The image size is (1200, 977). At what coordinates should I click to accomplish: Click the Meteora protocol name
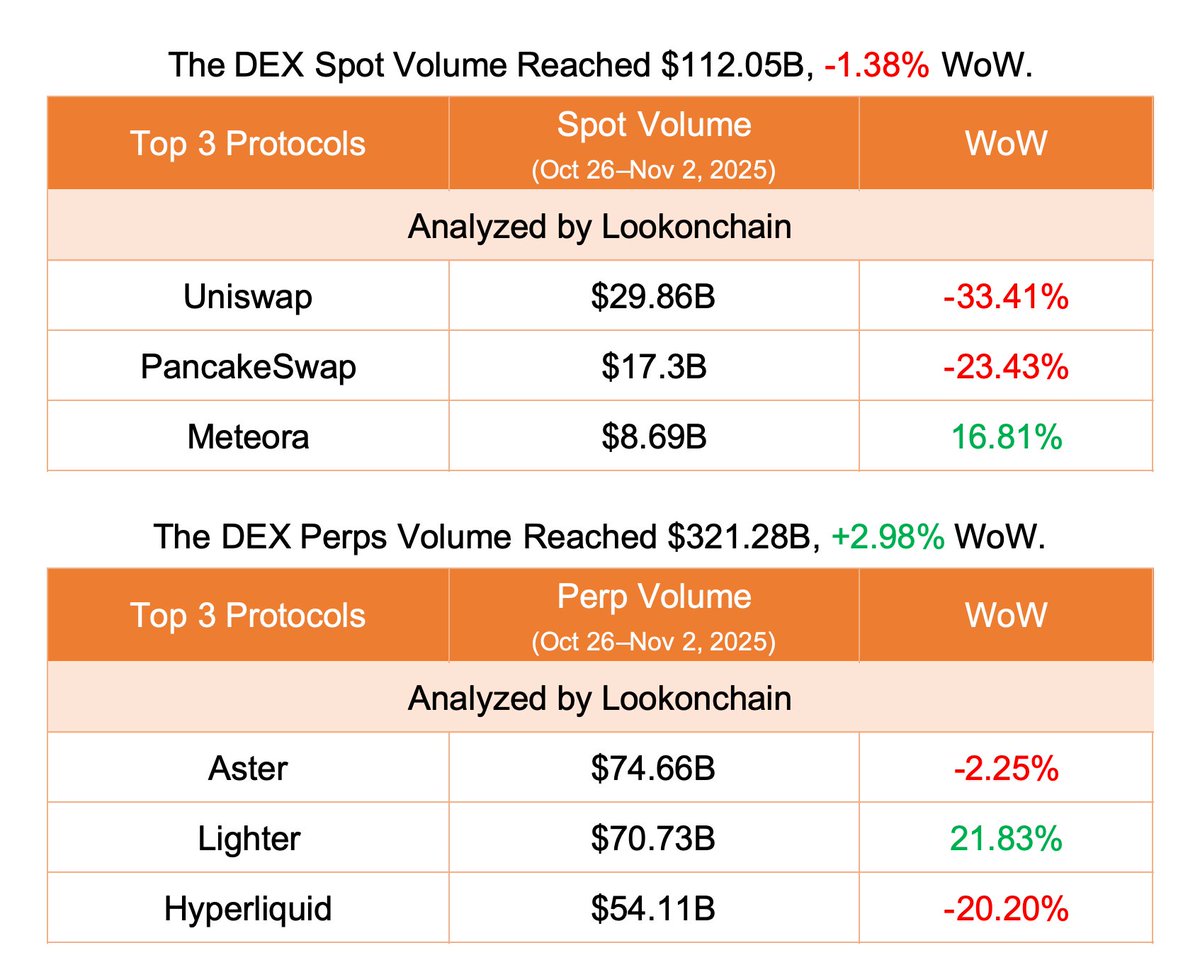point(248,436)
